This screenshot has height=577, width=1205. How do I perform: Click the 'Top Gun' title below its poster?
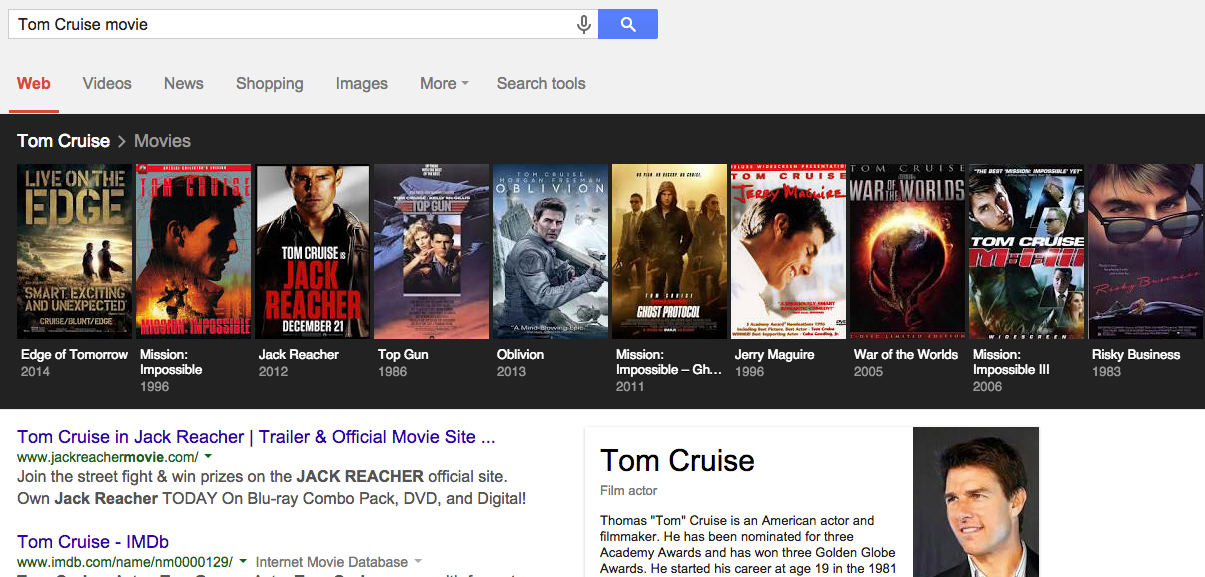coord(403,355)
